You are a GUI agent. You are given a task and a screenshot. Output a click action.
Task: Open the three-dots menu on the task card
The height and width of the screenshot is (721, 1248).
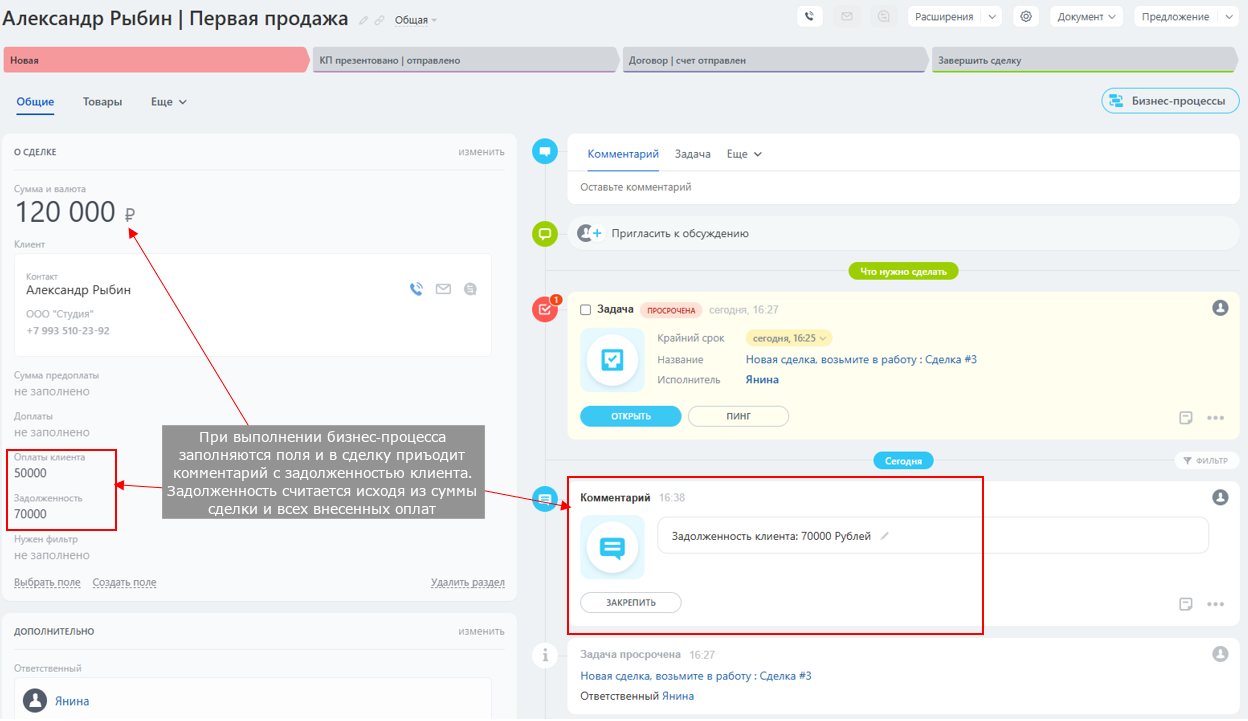1216,418
